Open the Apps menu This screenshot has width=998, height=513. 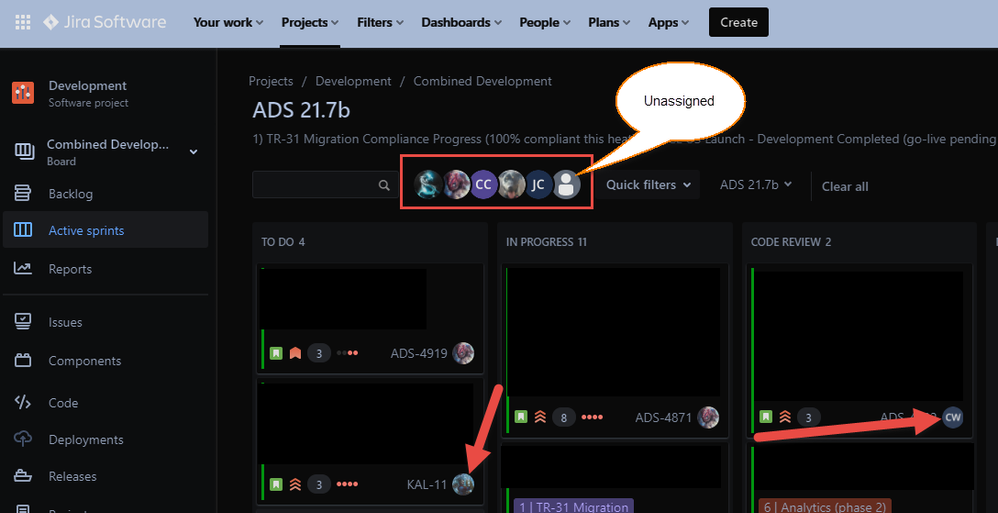(668, 22)
